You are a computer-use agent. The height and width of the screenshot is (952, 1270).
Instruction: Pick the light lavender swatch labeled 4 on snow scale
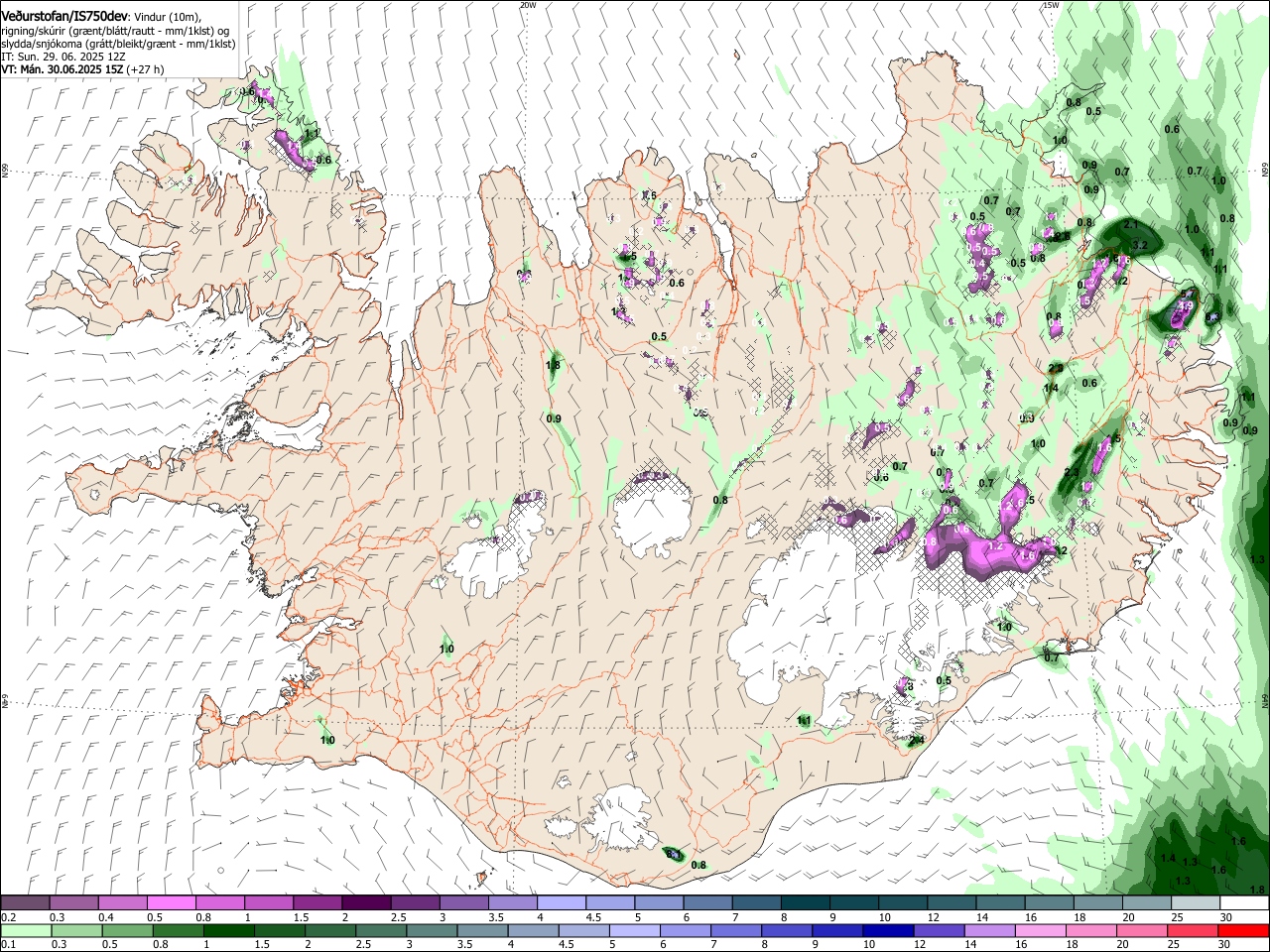point(562,903)
